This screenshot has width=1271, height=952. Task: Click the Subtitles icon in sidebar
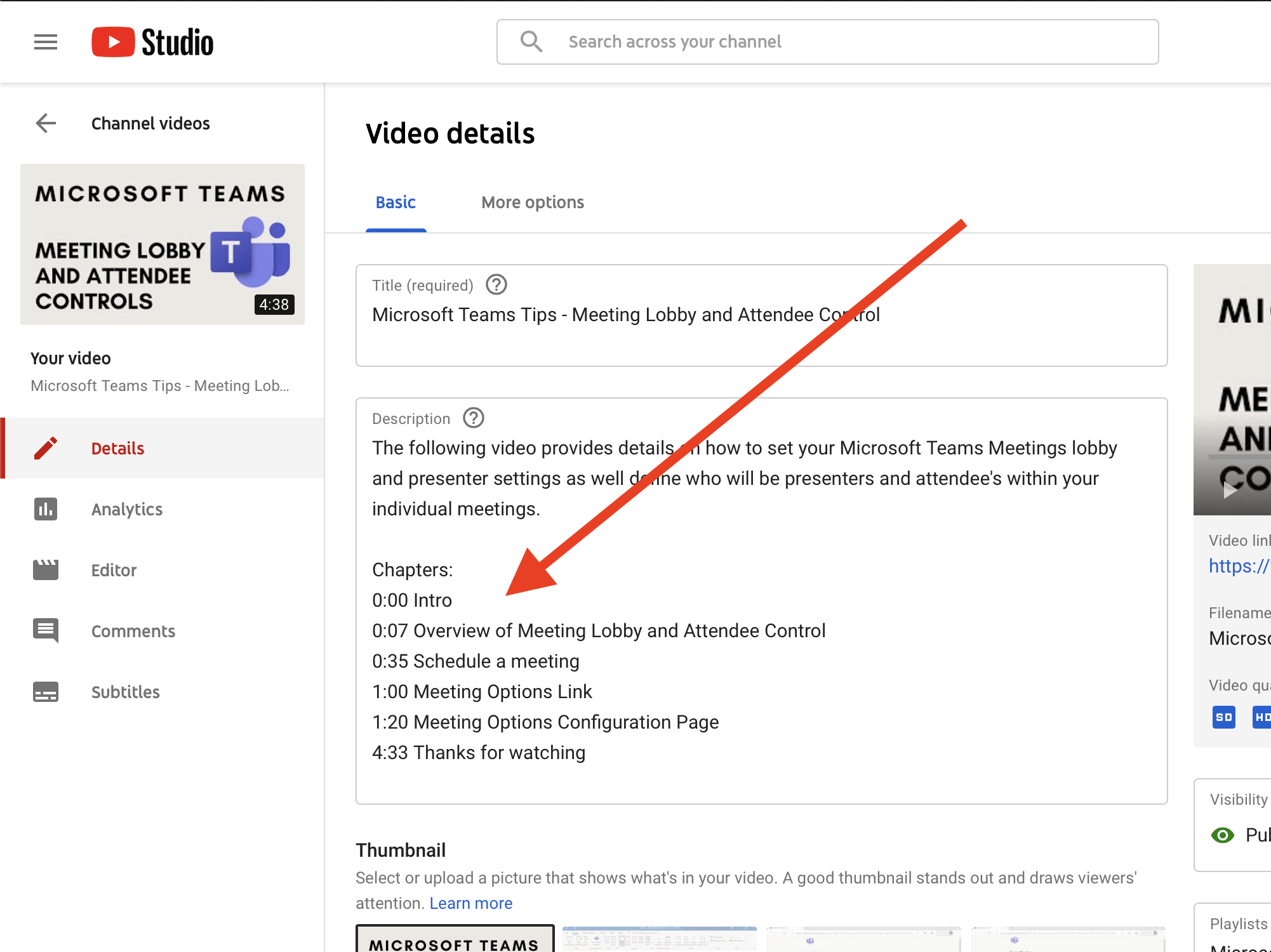pos(46,692)
